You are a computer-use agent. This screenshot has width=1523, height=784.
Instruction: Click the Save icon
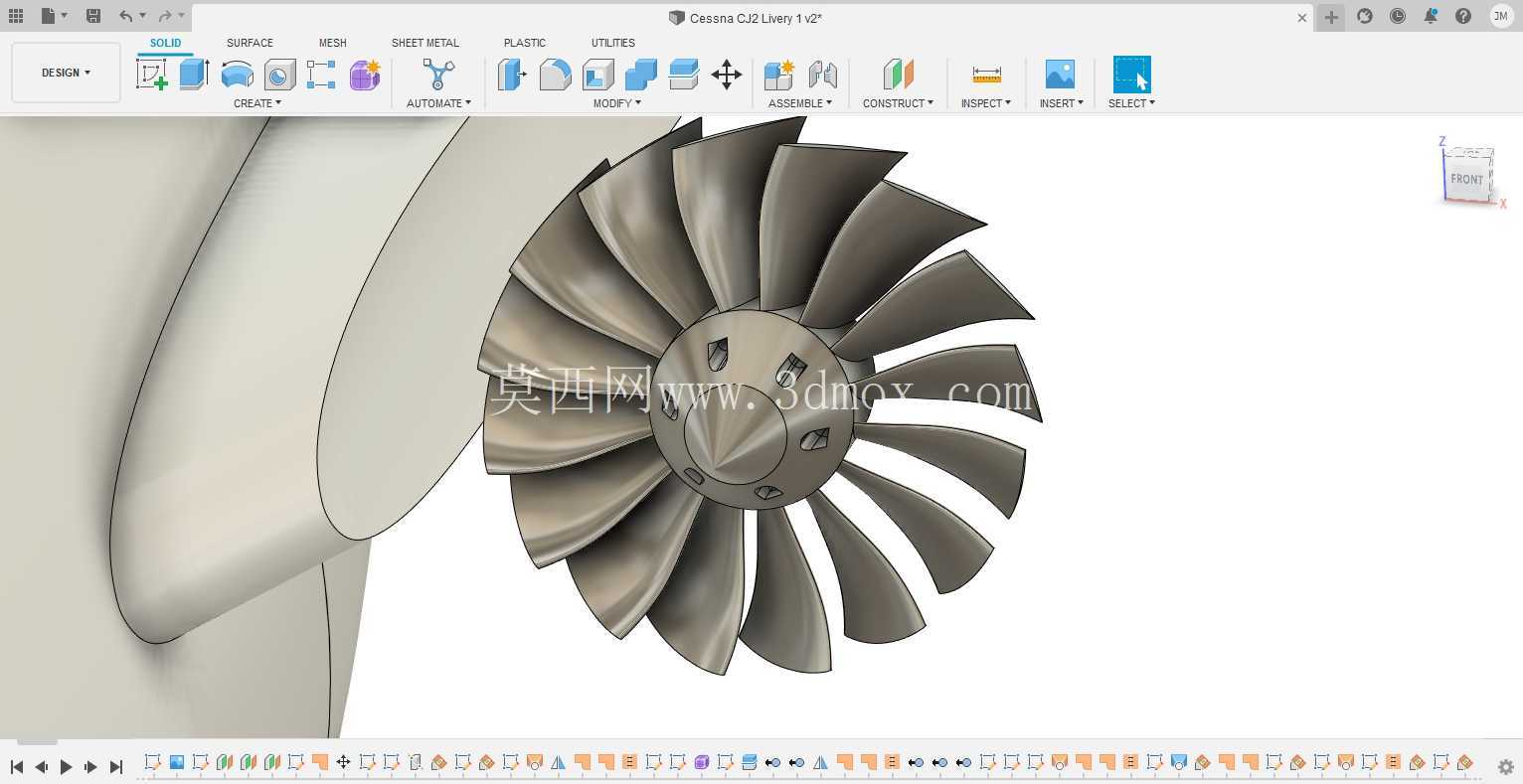tap(92, 16)
